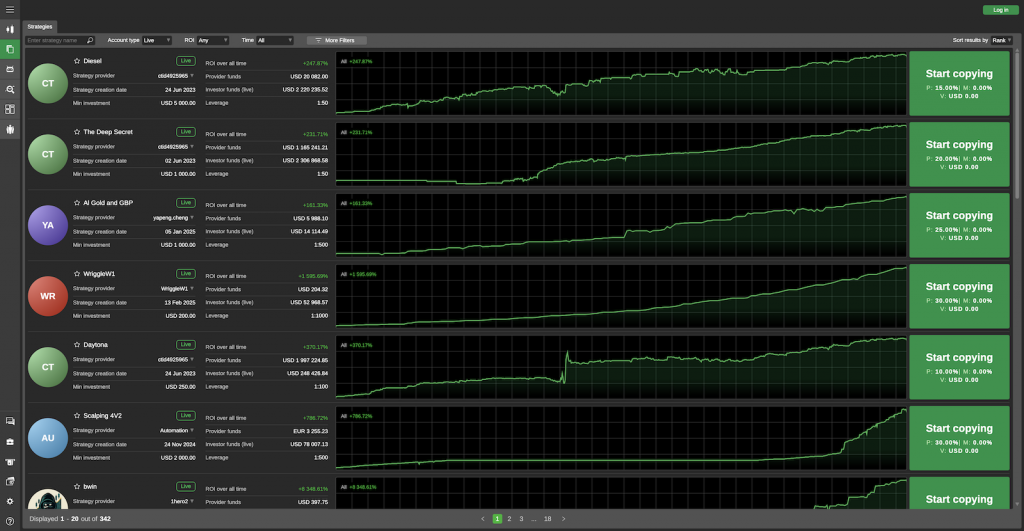The height and width of the screenshot is (531, 1024).
Task: Expand provider Automation dropdown arrow
Action: point(192,430)
